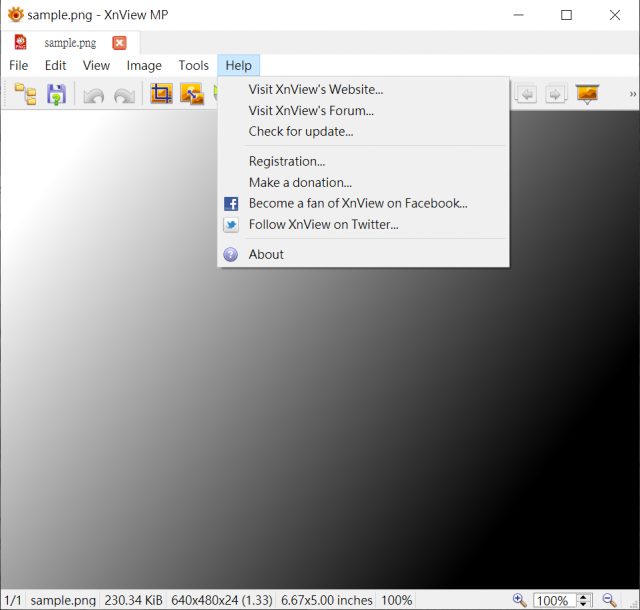Open the About entry

click(x=363, y=254)
